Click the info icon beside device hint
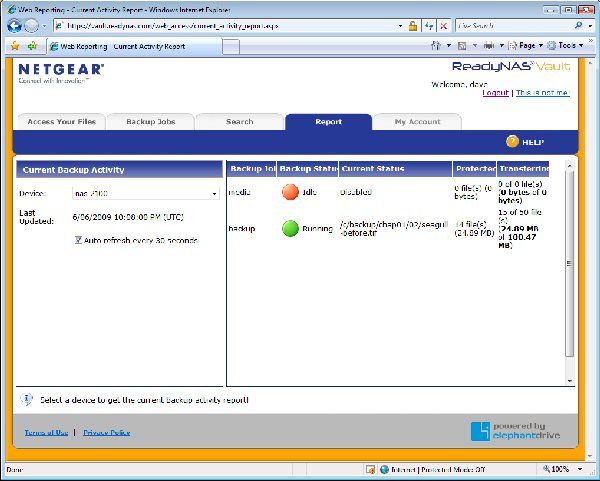Screen dimensions: 600x481 [x=26, y=399]
